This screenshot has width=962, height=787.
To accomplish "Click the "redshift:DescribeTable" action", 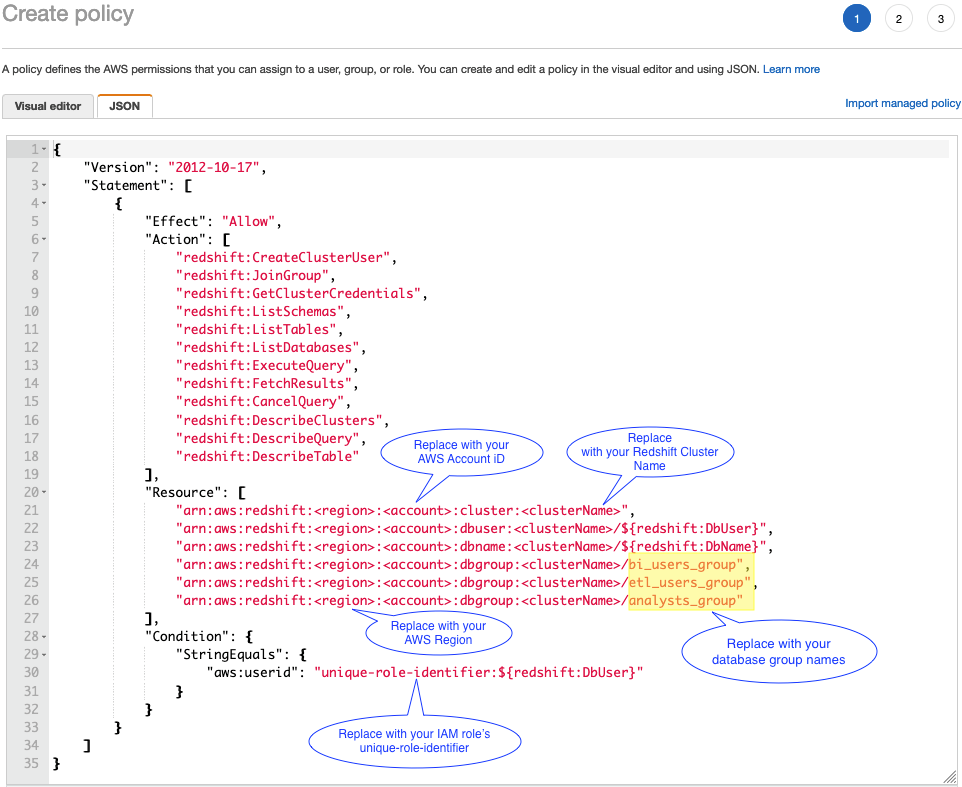I will click(267, 456).
